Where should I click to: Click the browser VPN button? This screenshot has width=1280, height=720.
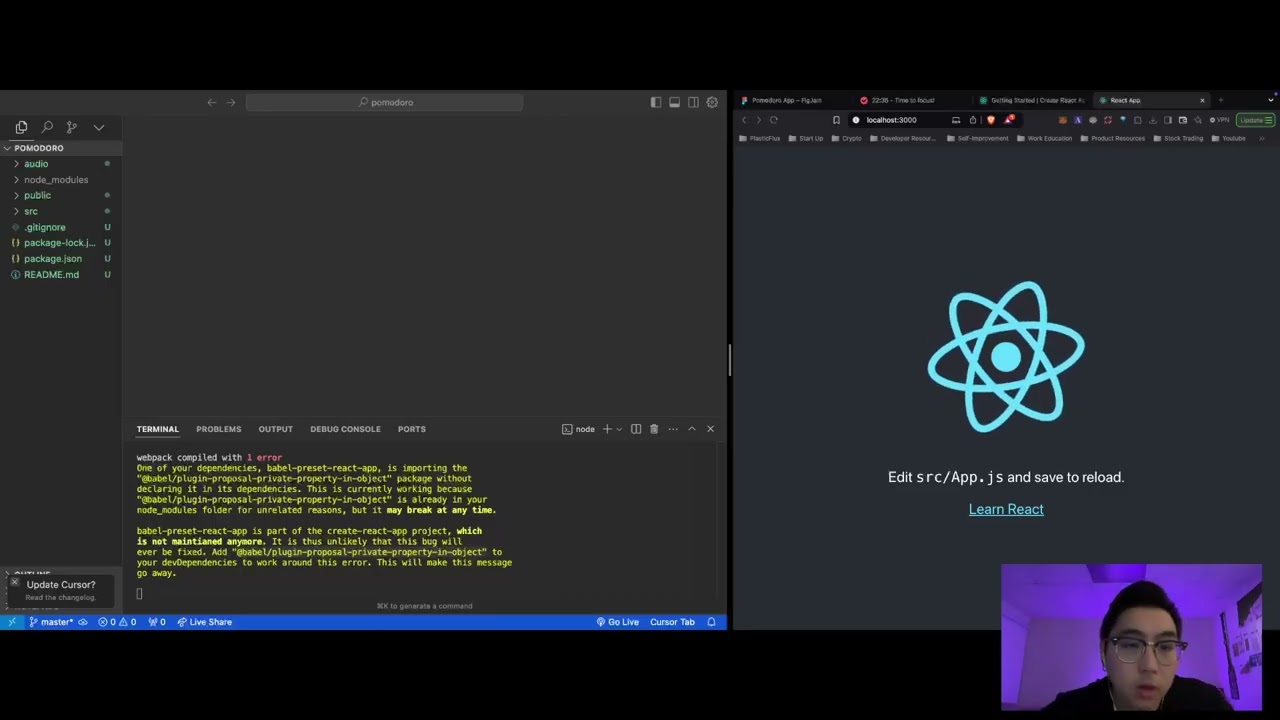coord(1220,120)
